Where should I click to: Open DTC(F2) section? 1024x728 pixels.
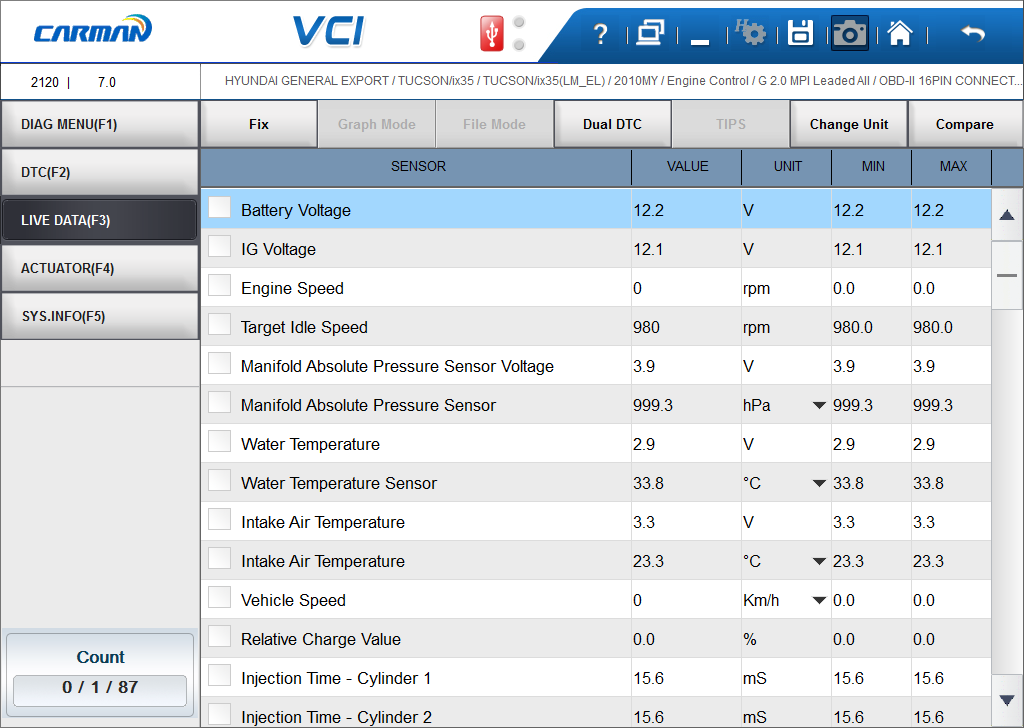tap(99, 172)
